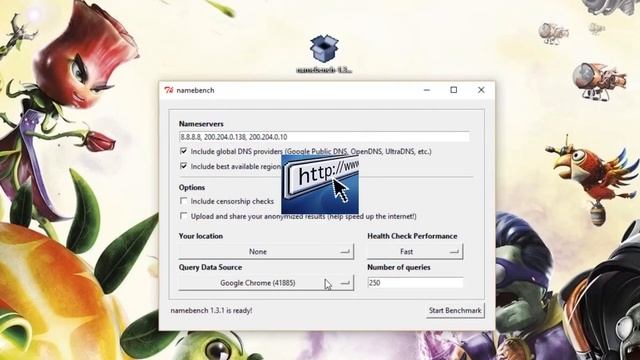
Task: Click the Query Data Source label
Action: pos(210,267)
